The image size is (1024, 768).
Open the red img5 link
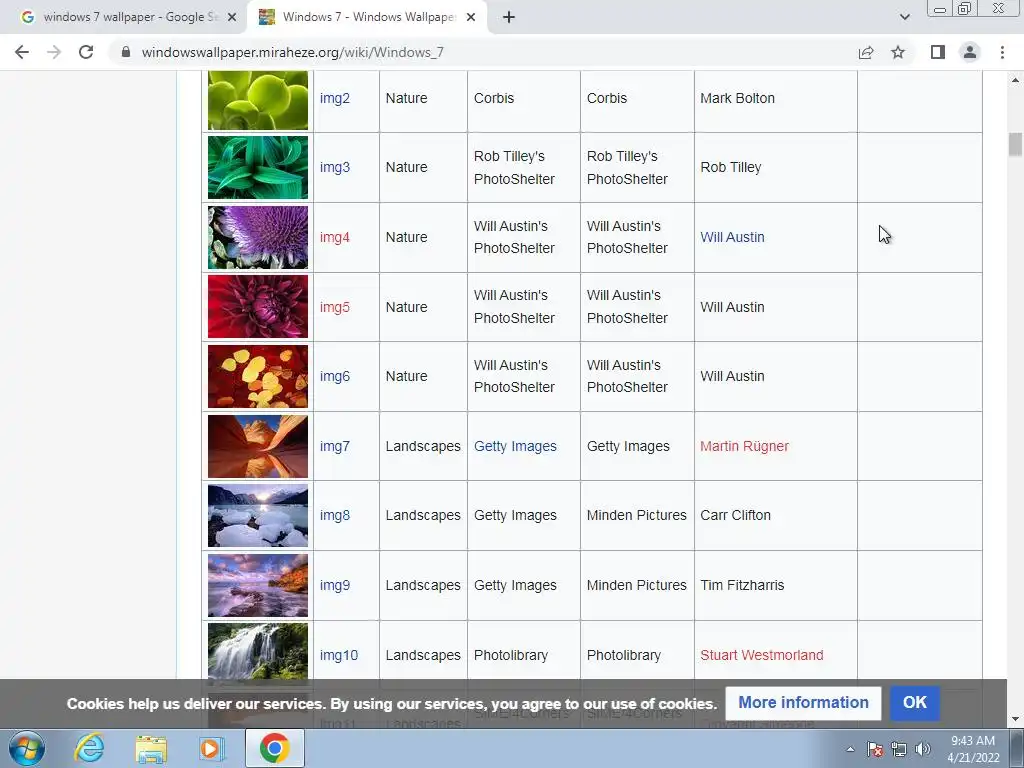pyautogui.click(x=335, y=307)
